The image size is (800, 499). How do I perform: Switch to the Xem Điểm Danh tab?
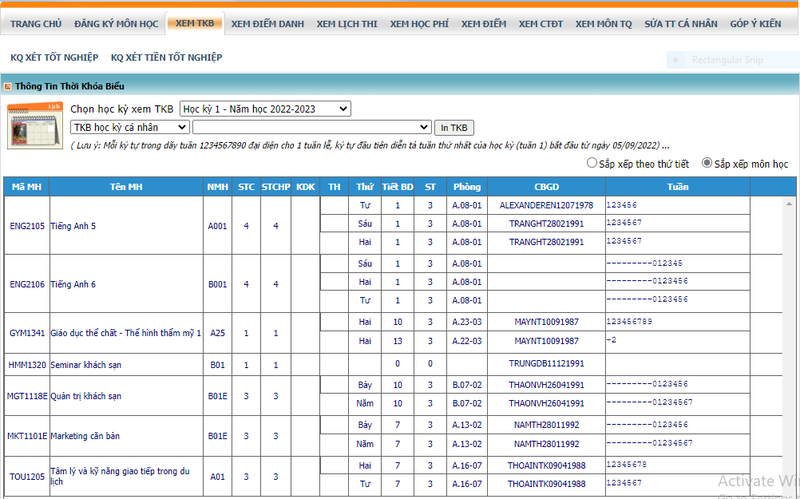point(267,23)
